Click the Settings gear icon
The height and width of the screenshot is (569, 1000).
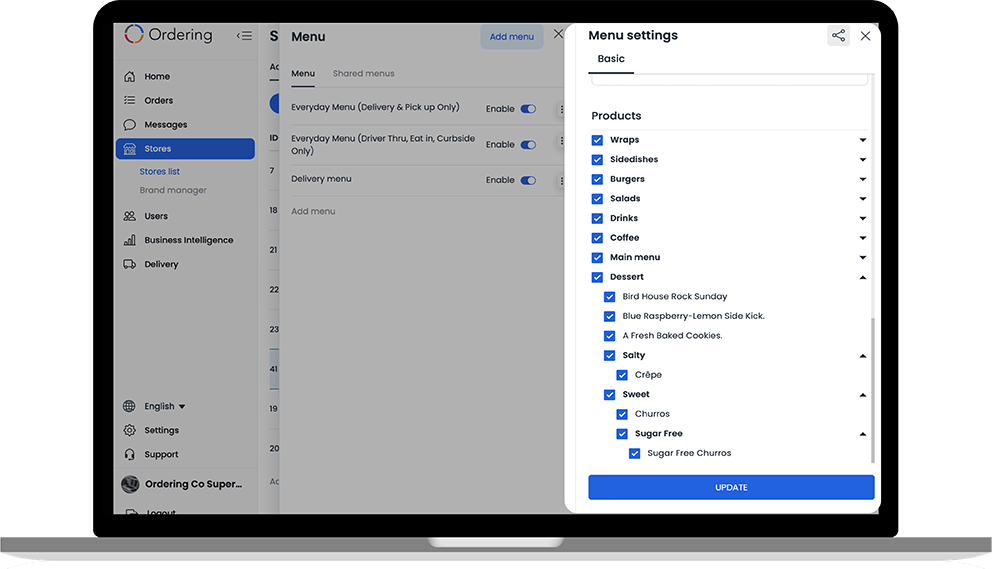(129, 431)
